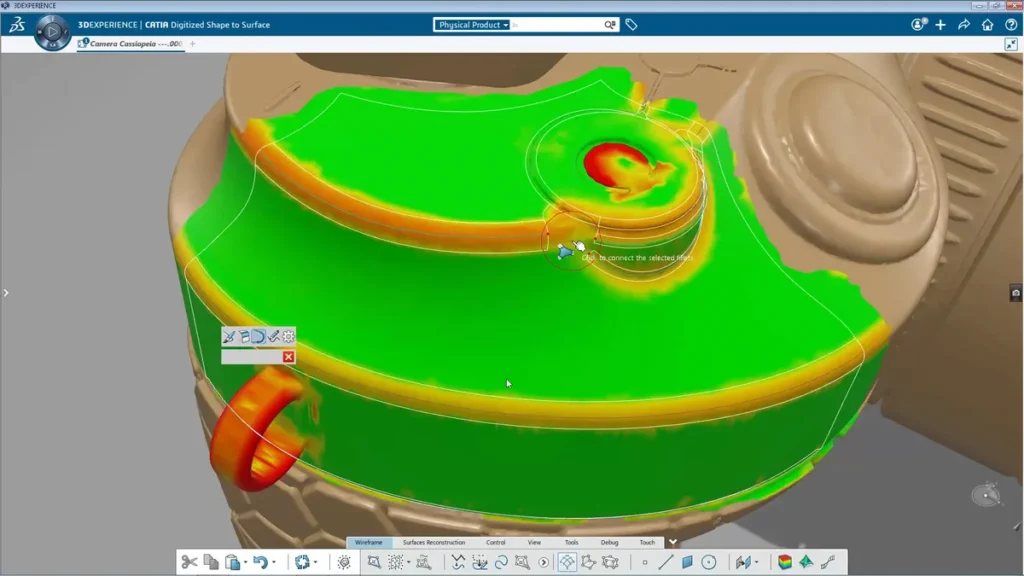Open settings gear in floating palette
The height and width of the screenshot is (576, 1024).
click(288, 336)
